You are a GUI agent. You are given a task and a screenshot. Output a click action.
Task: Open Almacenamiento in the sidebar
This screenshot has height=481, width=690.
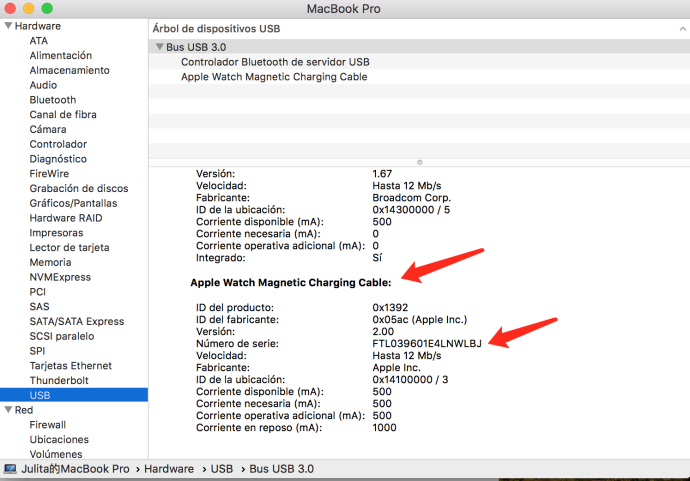point(70,70)
